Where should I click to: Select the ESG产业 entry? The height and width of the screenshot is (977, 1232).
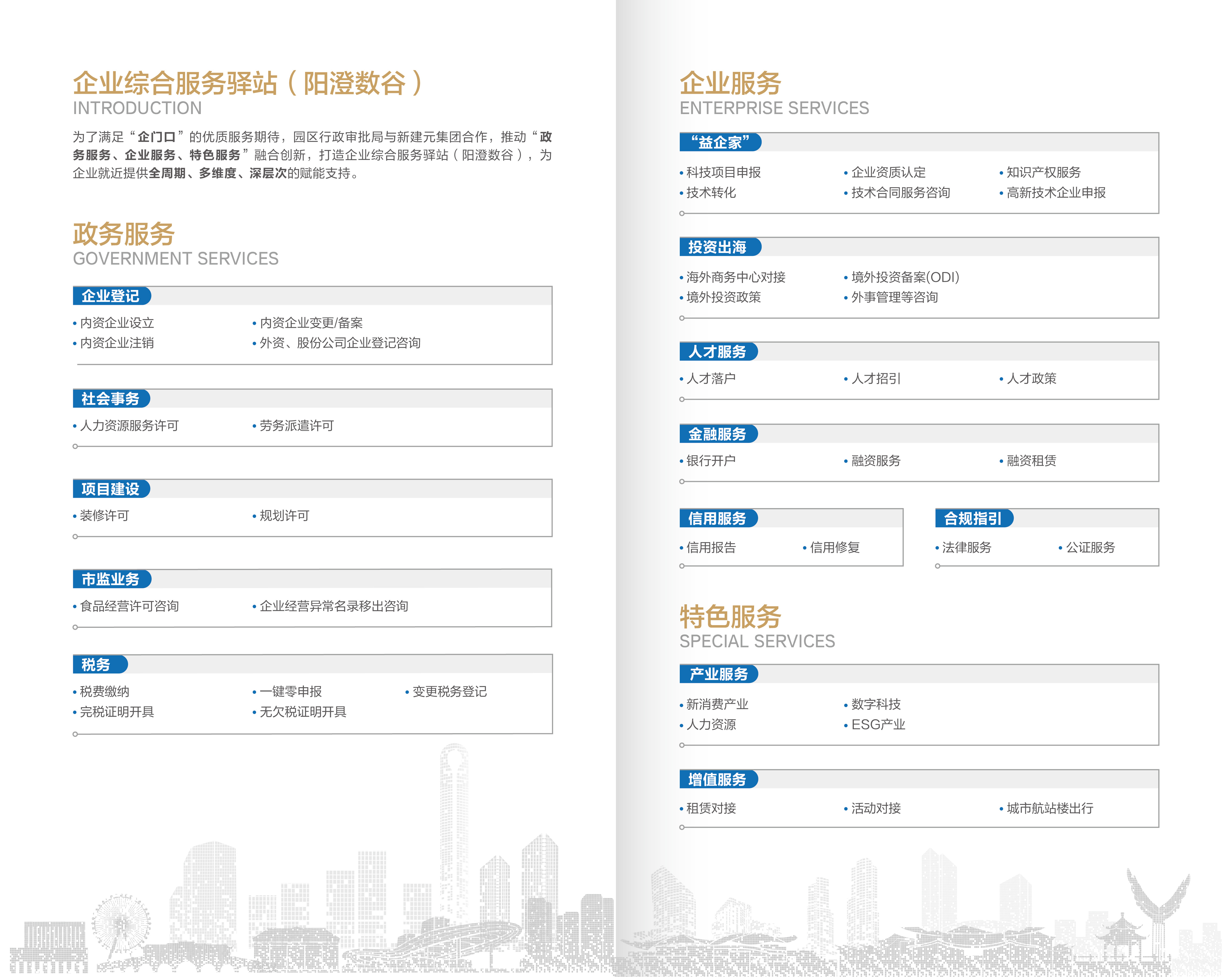point(878,724)
